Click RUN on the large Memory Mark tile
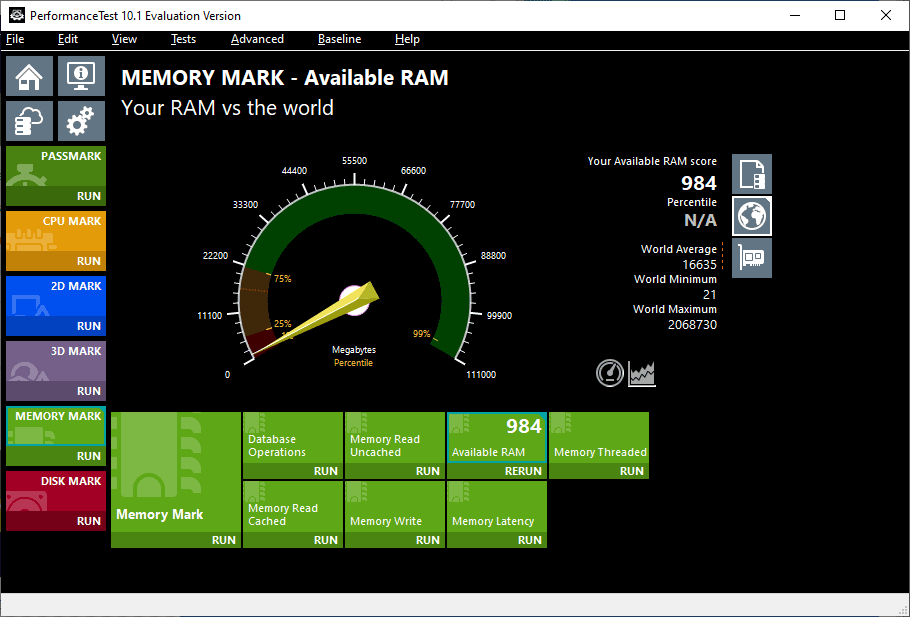This screenshot has height=617, width=910. 223,540
